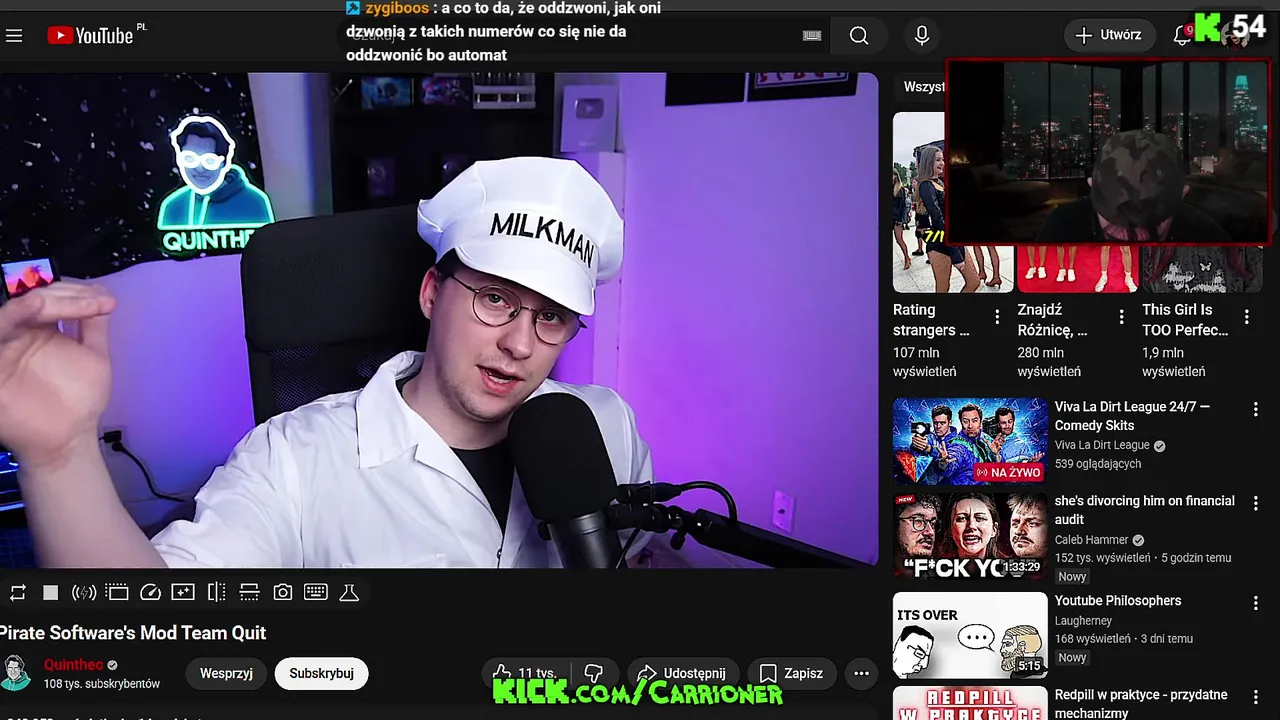
Task: Open Youtube Philosophers video title
Action: (x=1118, y=601)
